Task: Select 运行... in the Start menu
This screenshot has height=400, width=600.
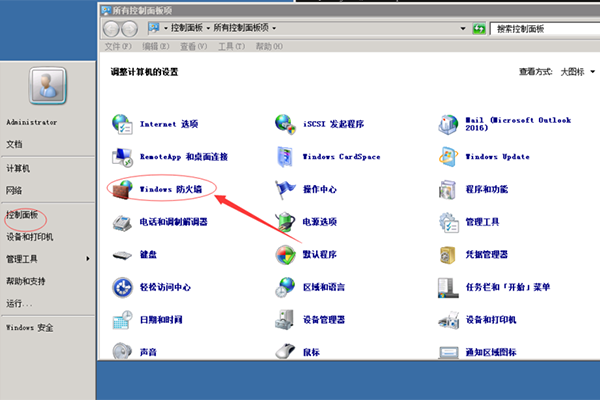Action: (x=19, y=304)
